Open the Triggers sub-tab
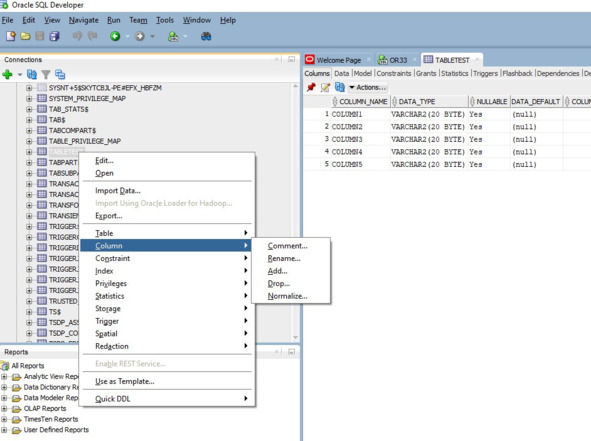 [x=485, y=74]
